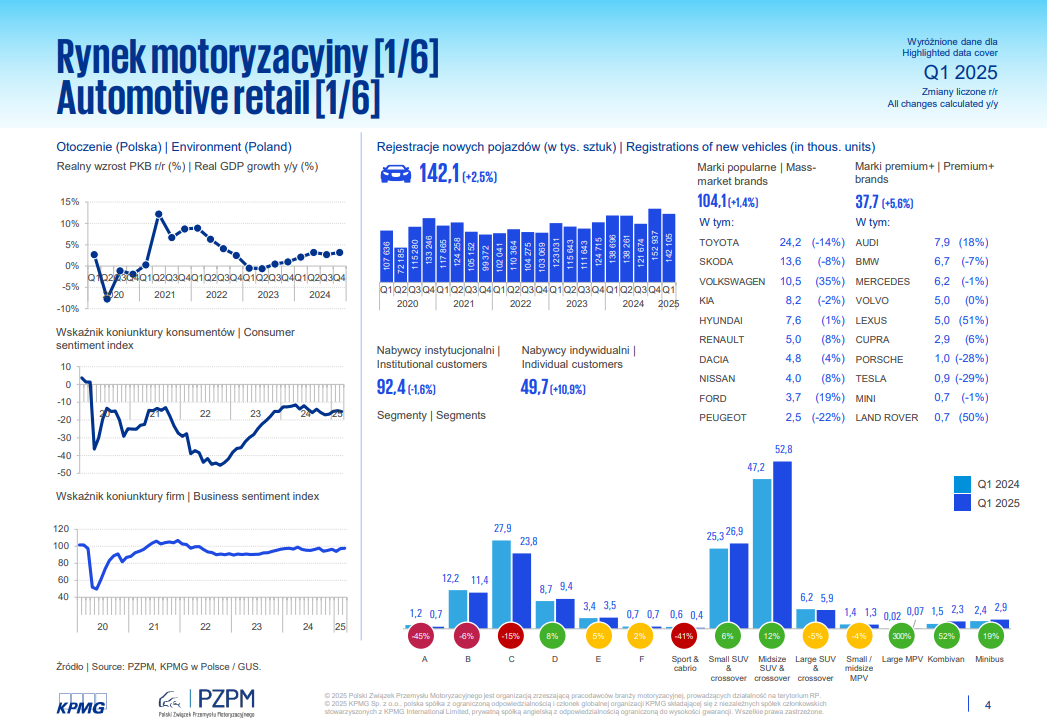Click the 'Registrations of new vehicles' heading

point(751,147)
